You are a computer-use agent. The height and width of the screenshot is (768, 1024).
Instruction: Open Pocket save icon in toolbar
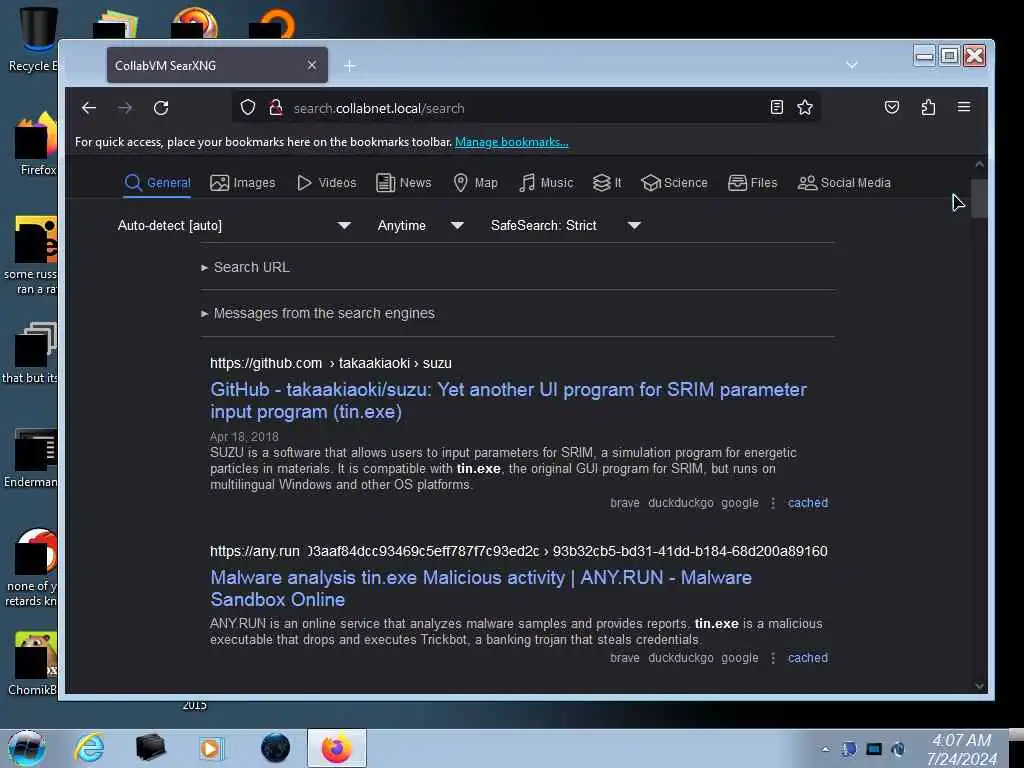tap(891, 107)
